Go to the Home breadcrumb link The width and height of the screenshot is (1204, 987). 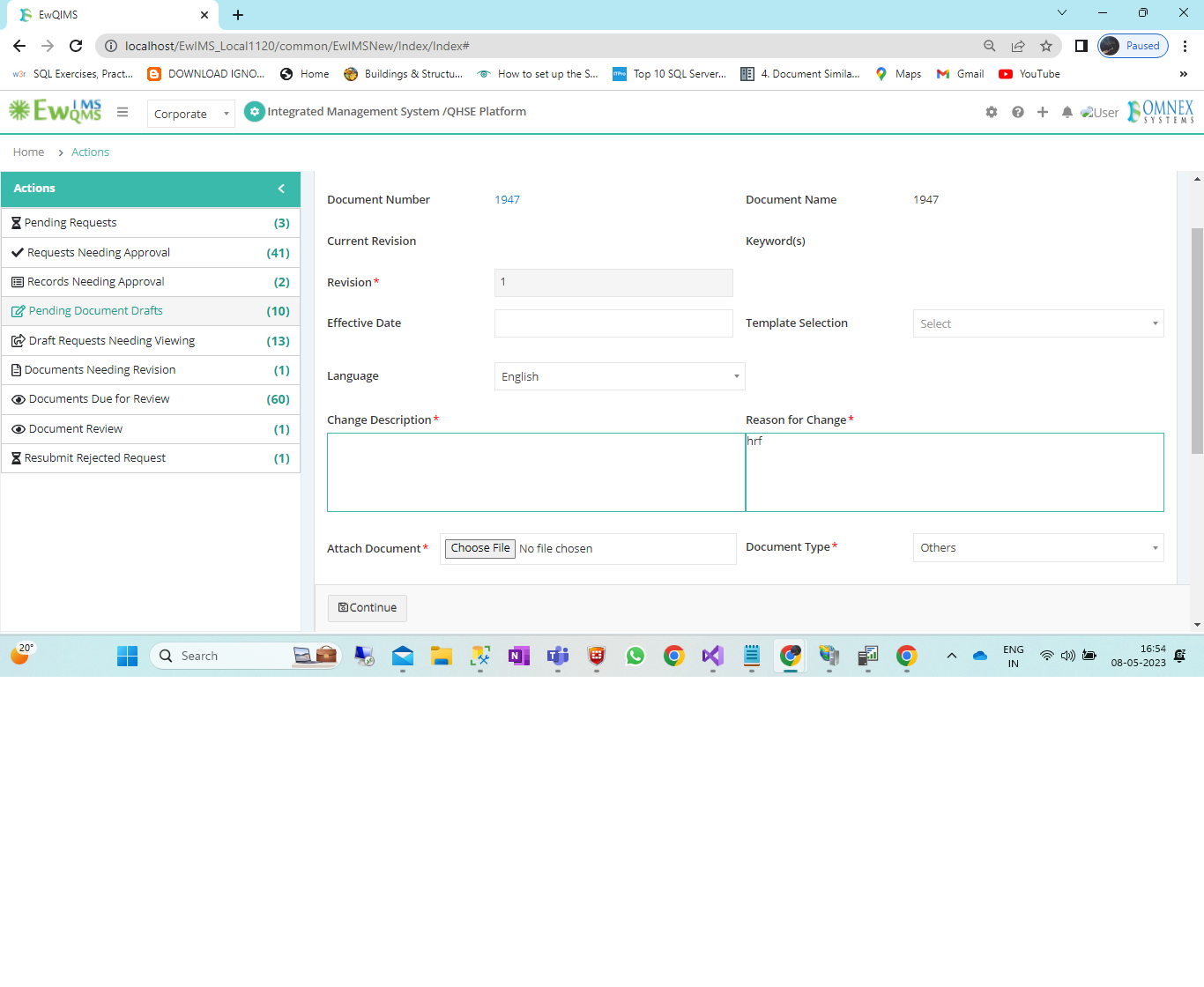point(28,152)
